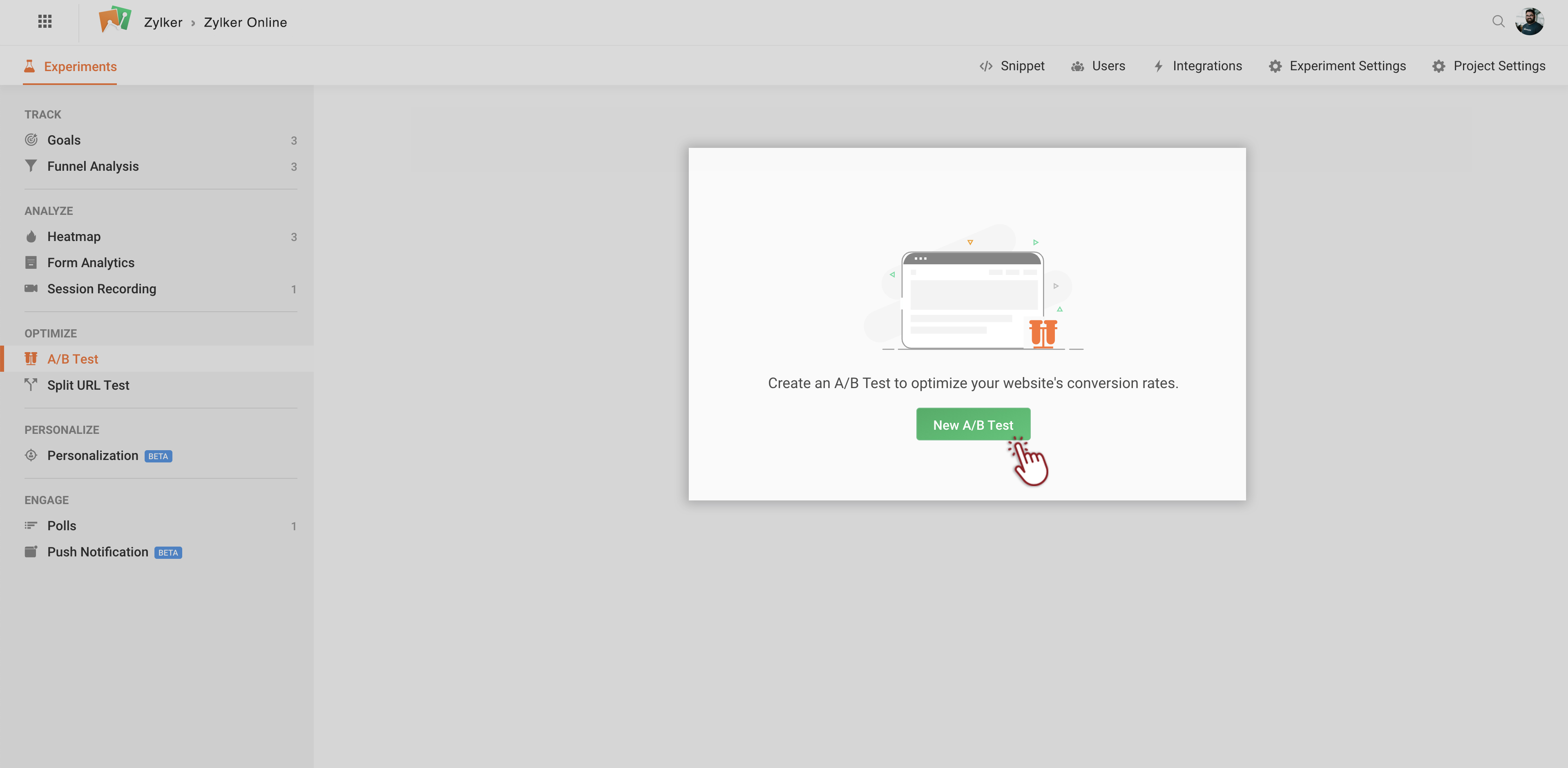The width and height of the screenshot is (1568, 768).
Task: Open Experiment Settings
Action: point(1337,66)
